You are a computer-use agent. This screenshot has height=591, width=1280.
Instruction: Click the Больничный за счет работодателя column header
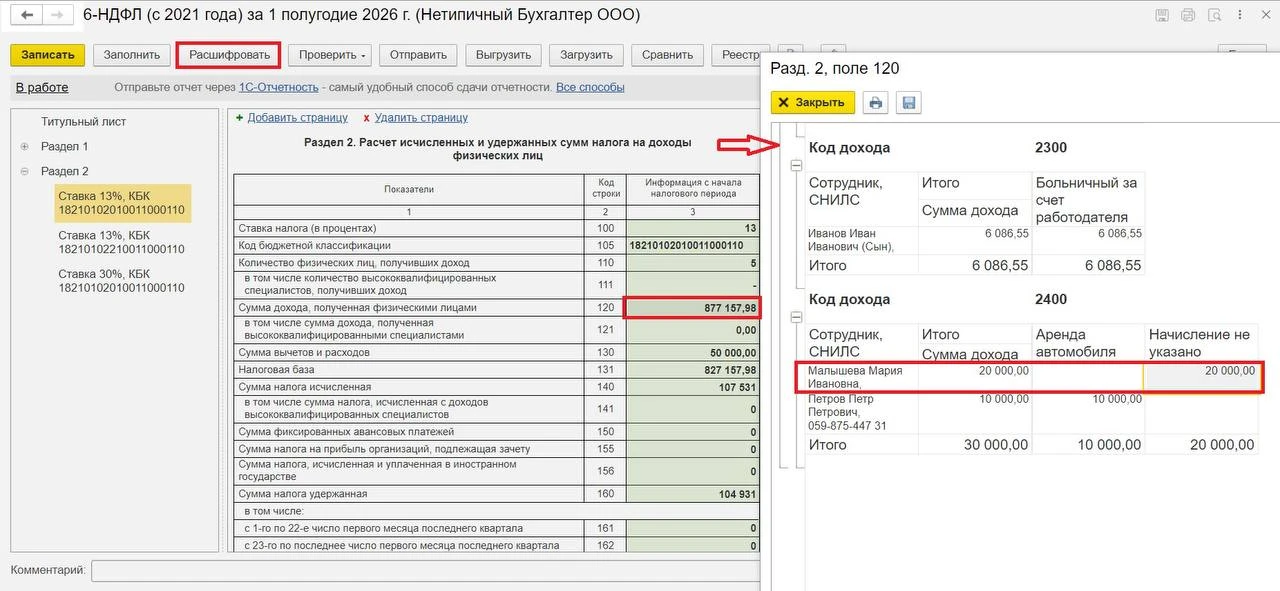(1086, 200)
